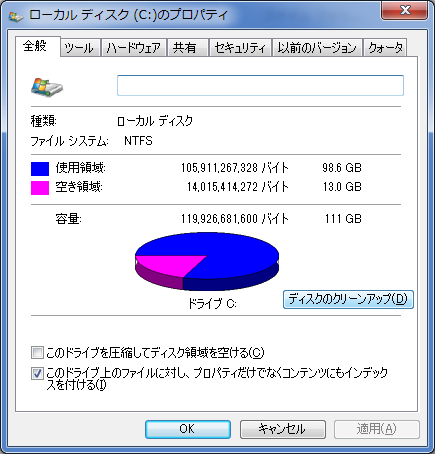Click the ディスクのクリーンアップ button

point(350,301)
